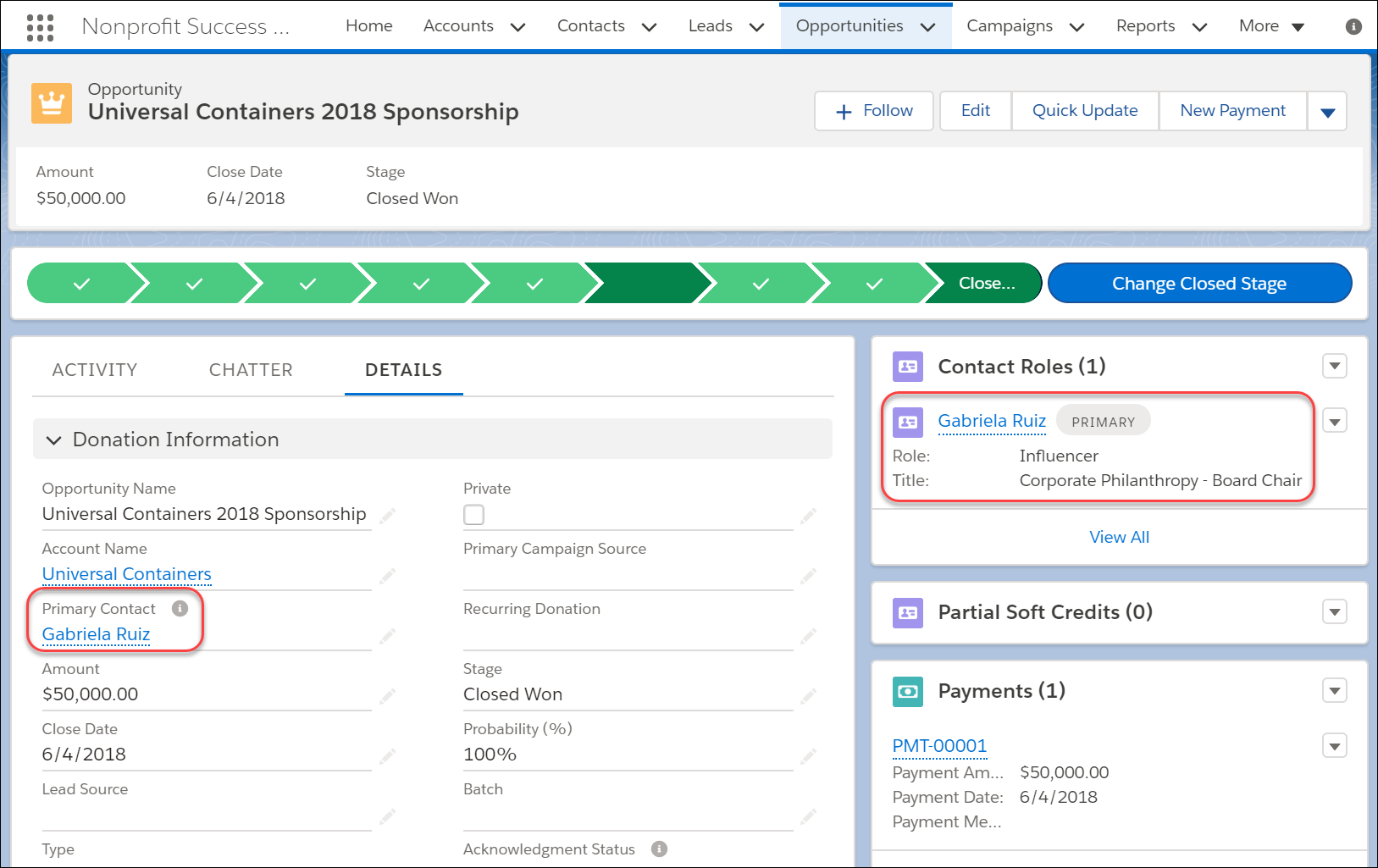Open Partial Soft Credits panel actions dropdown

[x=1335, y=611]
